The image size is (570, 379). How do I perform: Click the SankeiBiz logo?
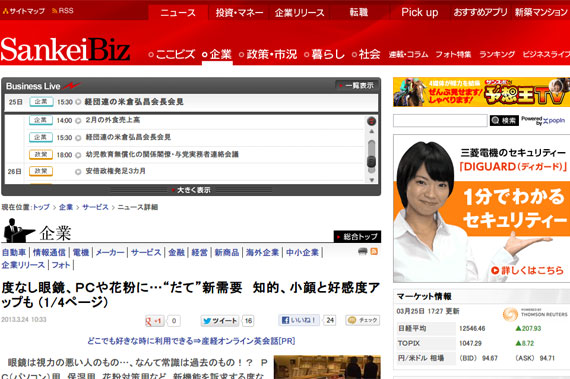click(x=65, y=49)
